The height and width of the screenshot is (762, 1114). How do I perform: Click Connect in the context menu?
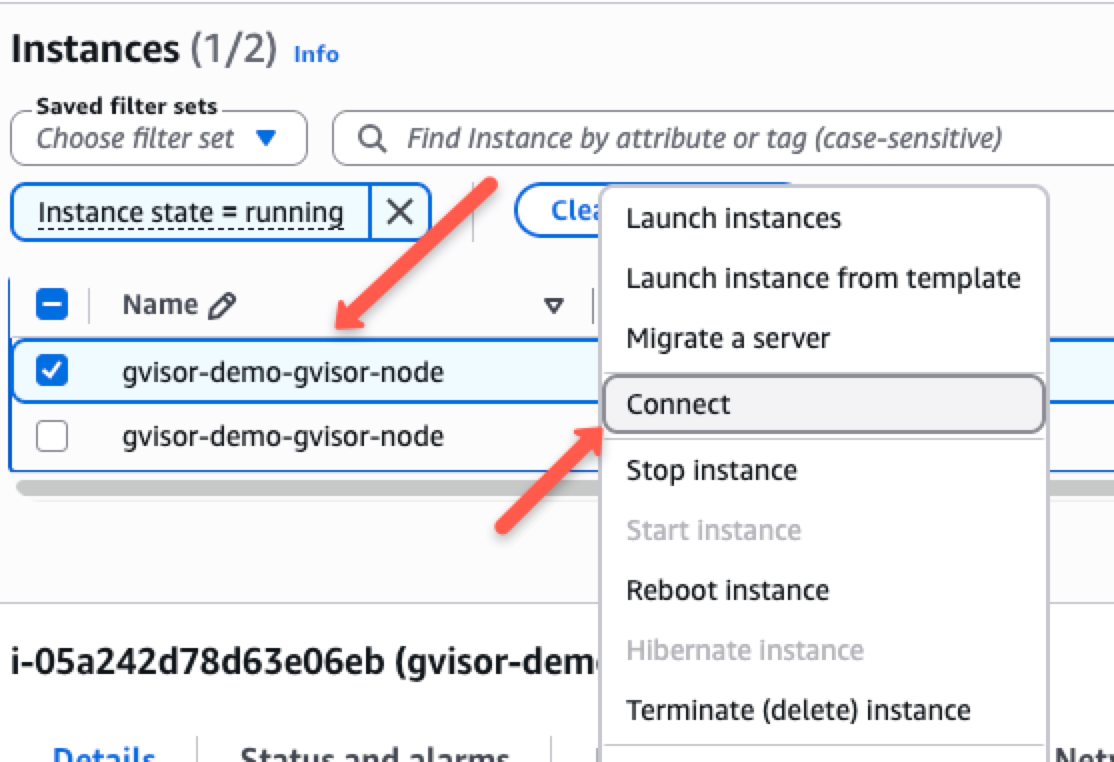(x=824, y=404)
